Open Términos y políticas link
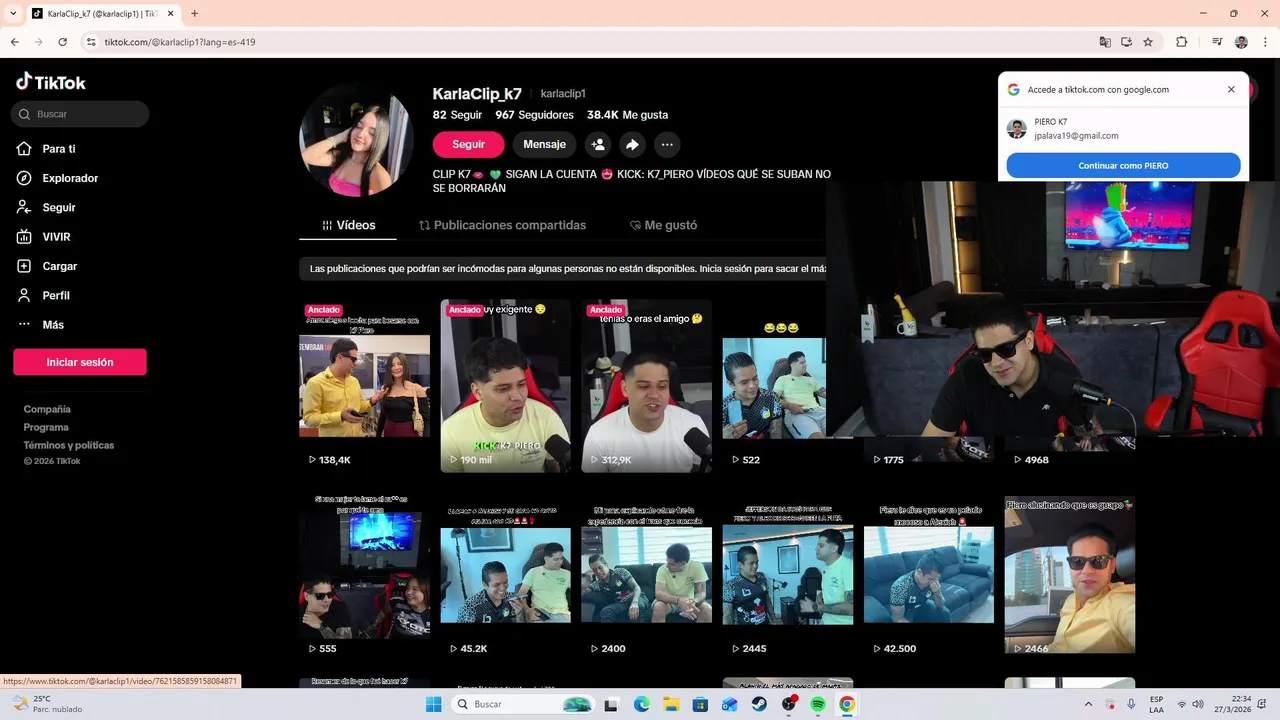The height and width of the screenshot is (720, 1280). point(69,445)
